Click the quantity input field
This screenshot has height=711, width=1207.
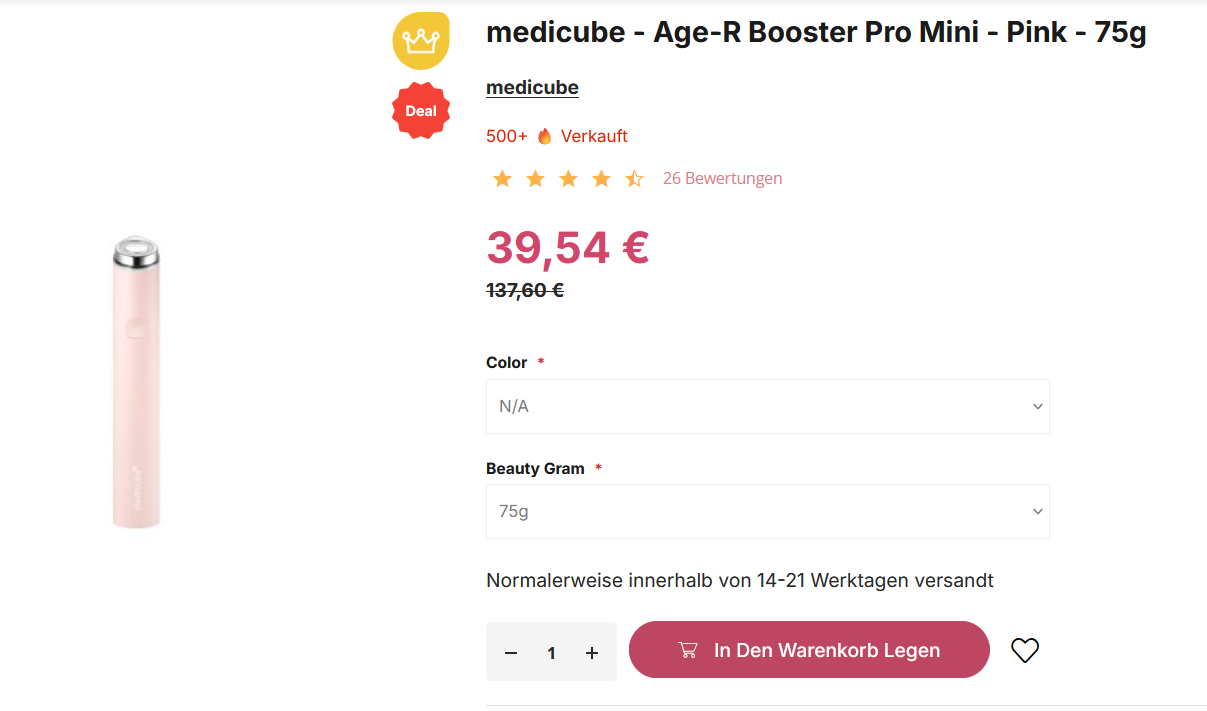click(x=551, y=653)
